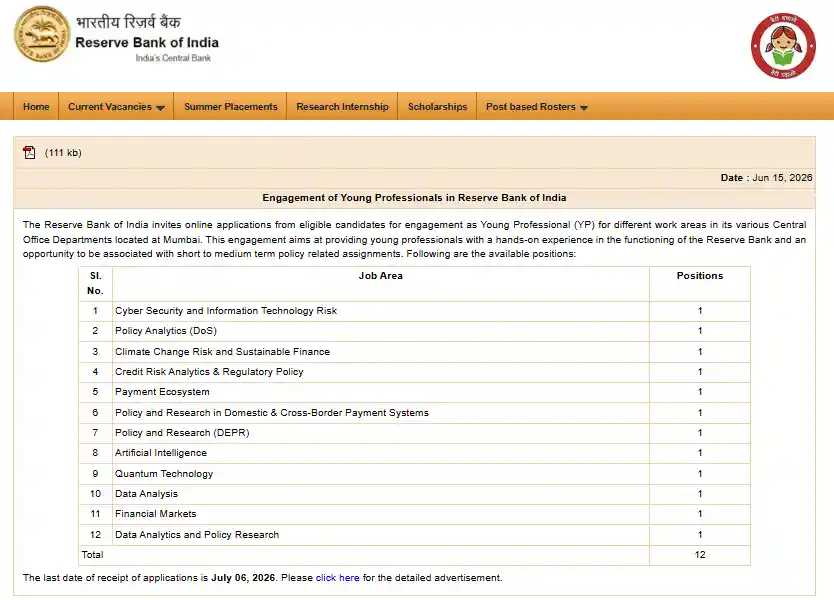Click the Reserve Bank of India emblem logo
834x600 pixels.
42,34
